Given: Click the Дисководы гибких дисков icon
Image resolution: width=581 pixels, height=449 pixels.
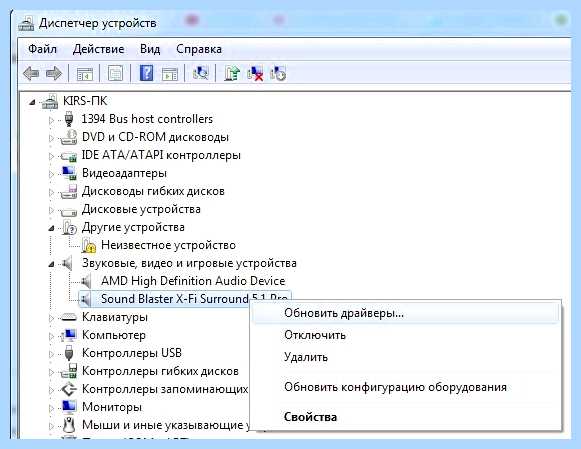Looking at the screenshot, I should (x=69, y=191).
